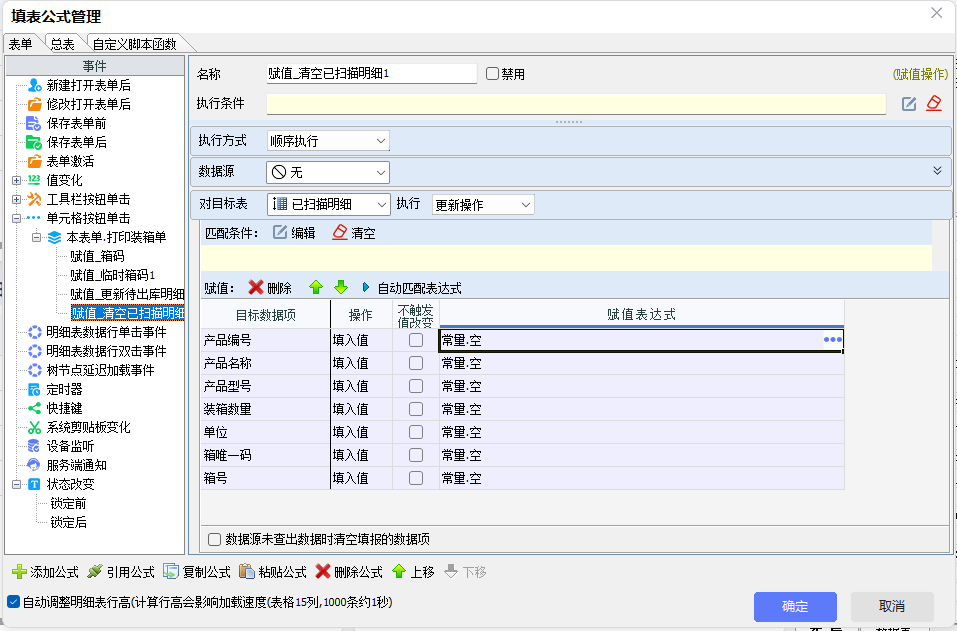
Task: Click the 删除公式 red X icon
Action: 323,572
